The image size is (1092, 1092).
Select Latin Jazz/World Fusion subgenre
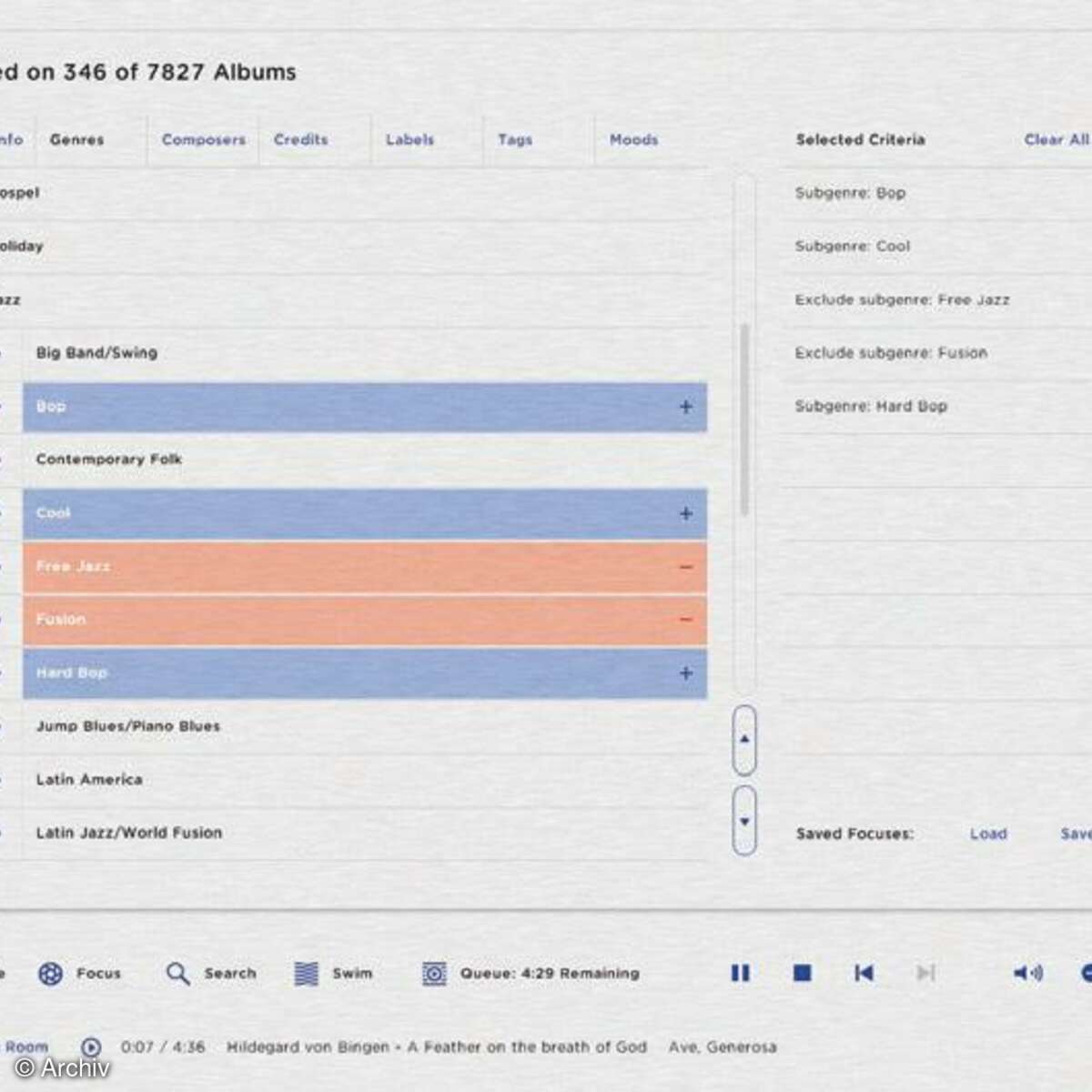129,833
